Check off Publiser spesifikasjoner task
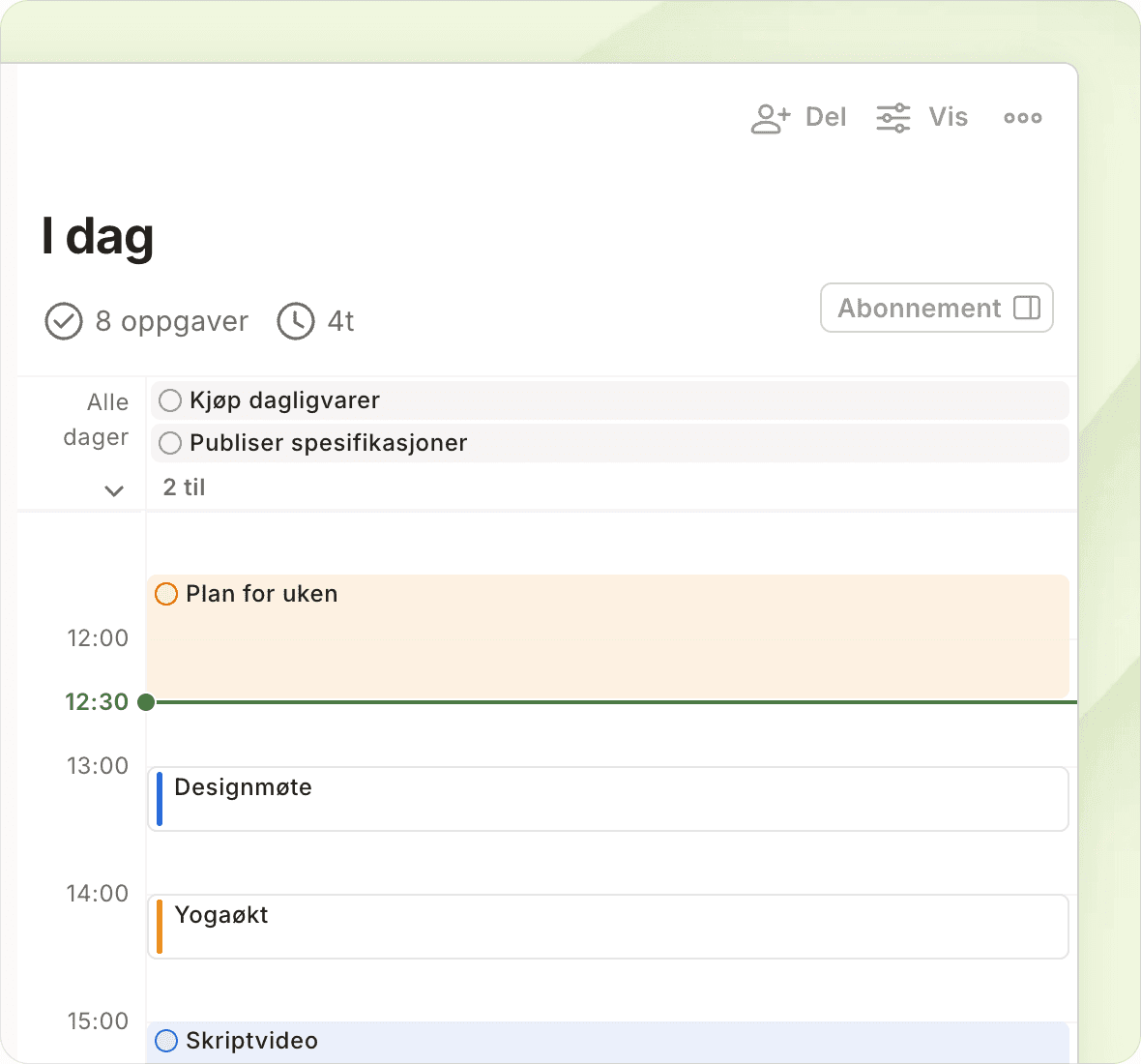 tap(170, 443)
